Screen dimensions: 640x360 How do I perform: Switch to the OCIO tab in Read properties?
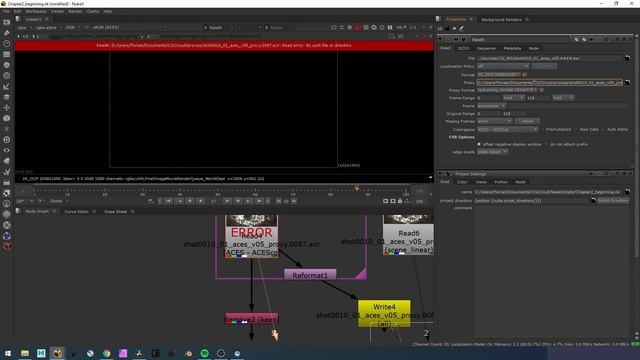tap(463, 48)
